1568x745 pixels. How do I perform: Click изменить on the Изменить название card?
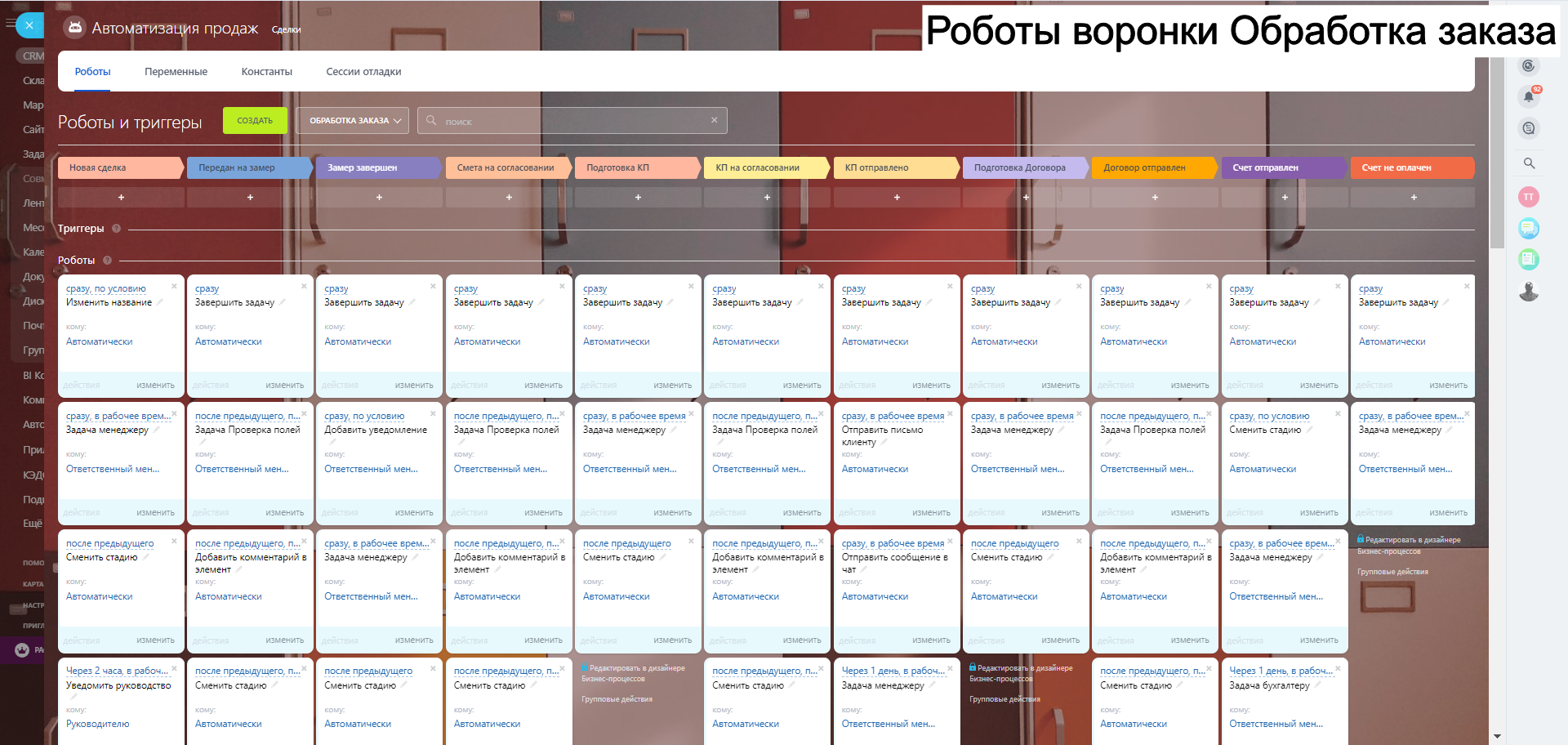pos(155,385)
